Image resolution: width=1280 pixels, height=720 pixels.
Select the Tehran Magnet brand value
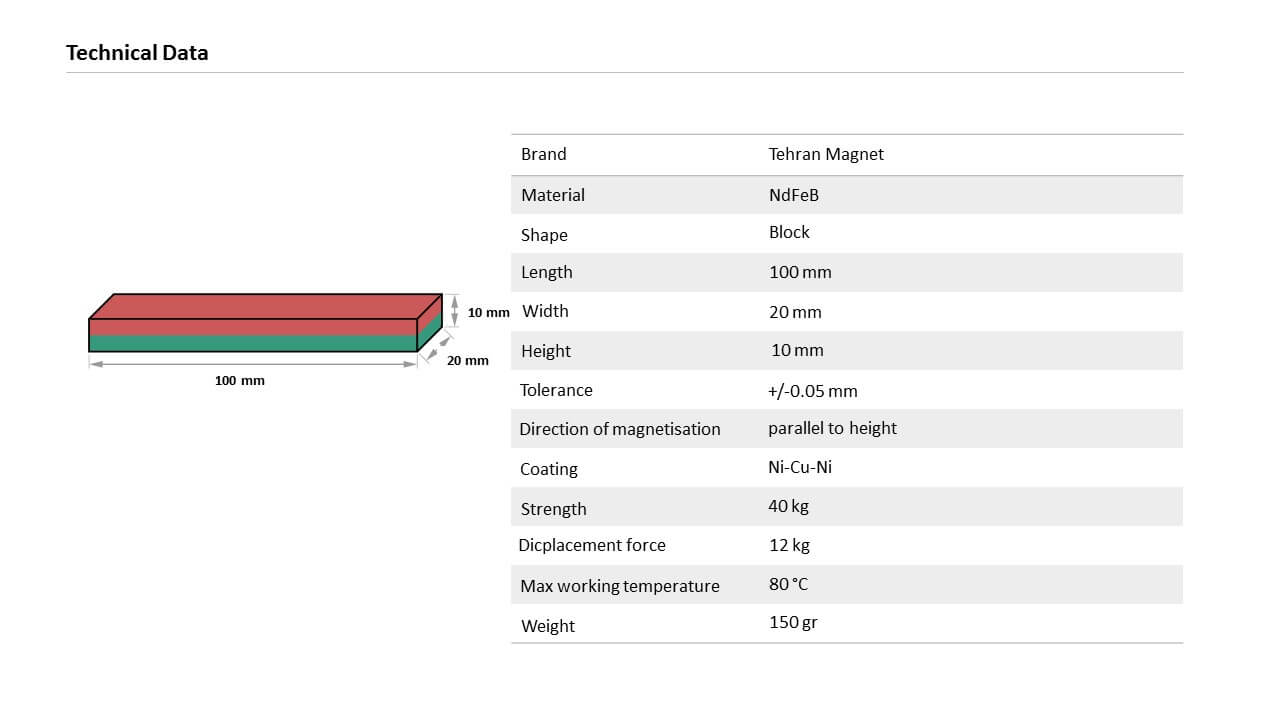click(826, 154)
